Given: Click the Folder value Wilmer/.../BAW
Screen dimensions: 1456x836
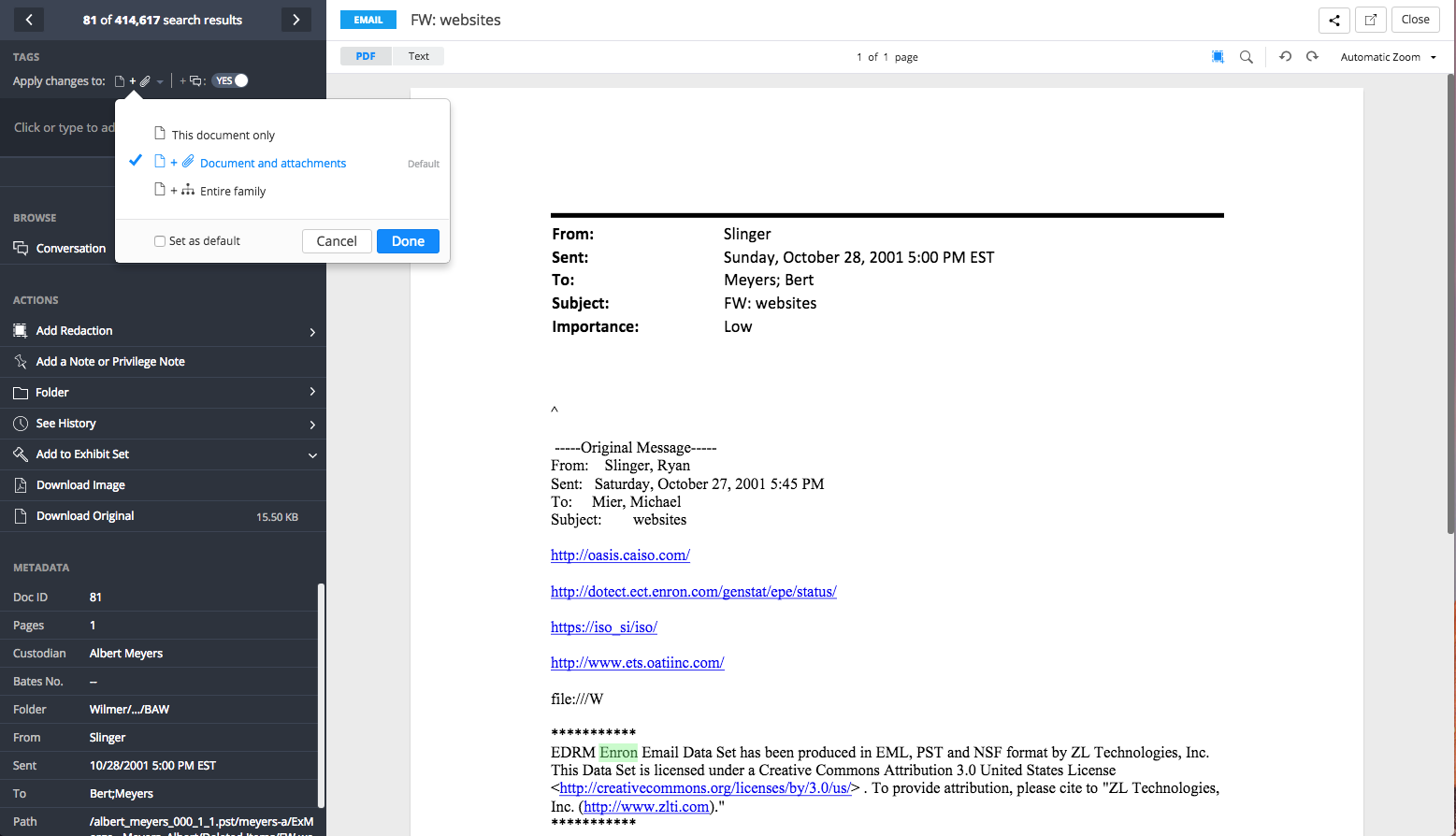Looking at the screenshot, I should pyautogui.click(x=129, y=710).
